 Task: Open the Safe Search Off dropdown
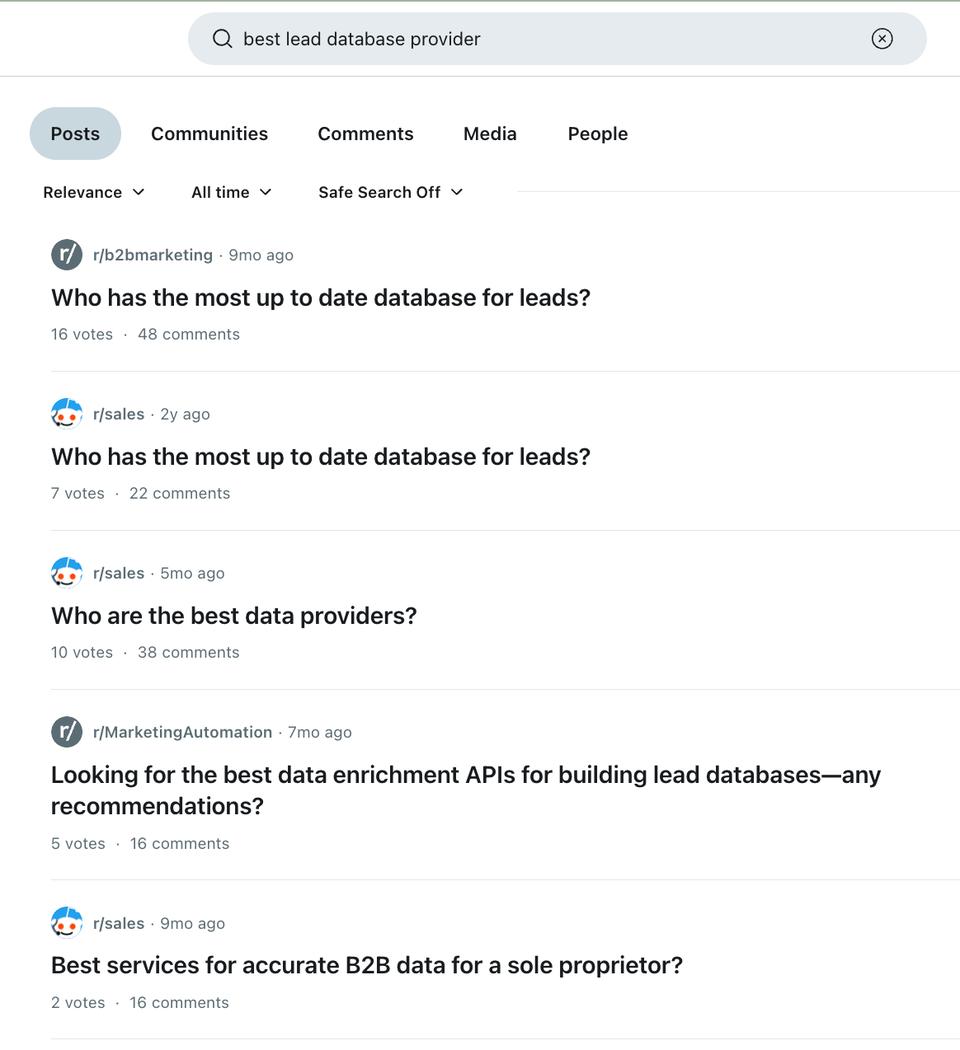[x=390, y=192]
